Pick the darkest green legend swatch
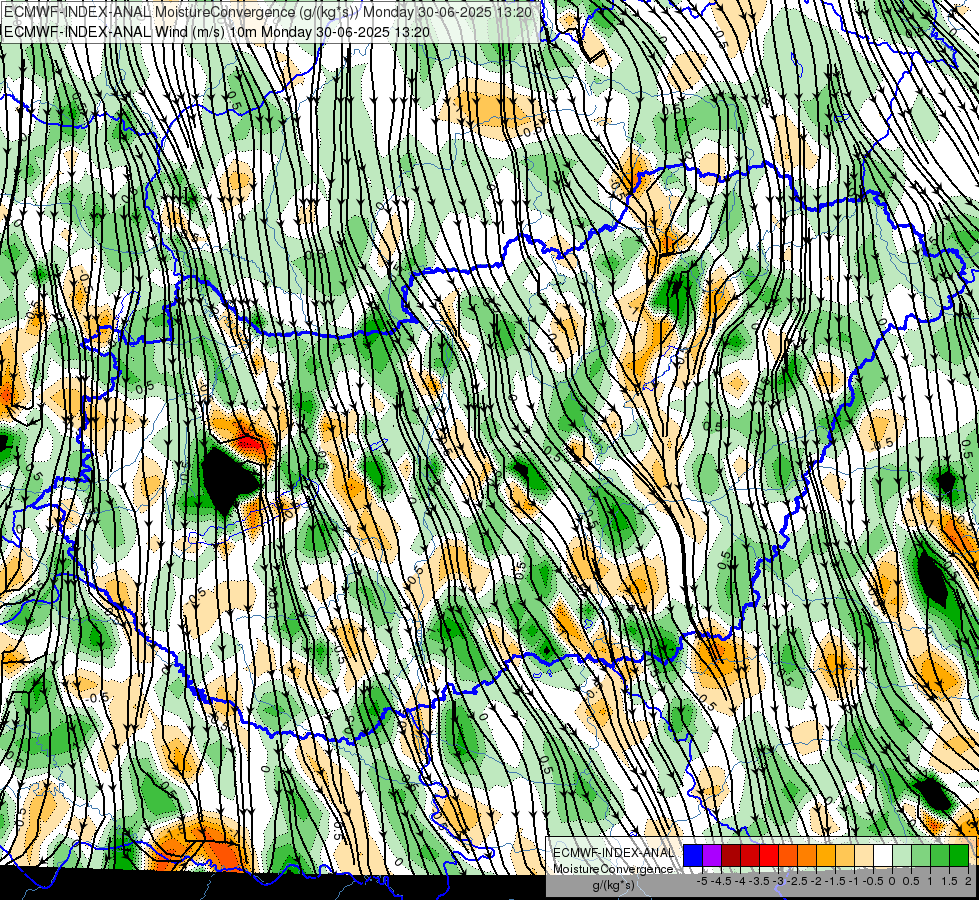 pyautogui.click(x=959, y=856)
